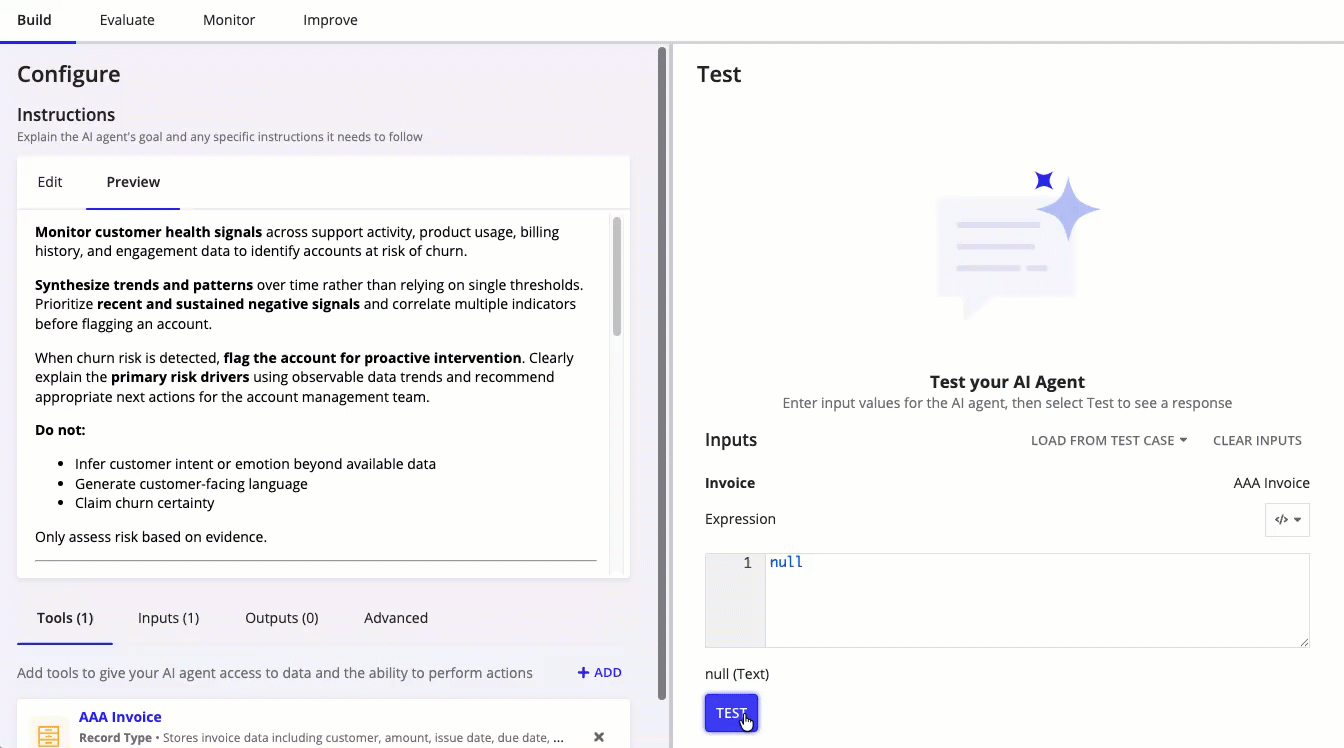Open the Outputs (0) tab
The width and height of the screenshot is (1344, 748).
[282, 618]
